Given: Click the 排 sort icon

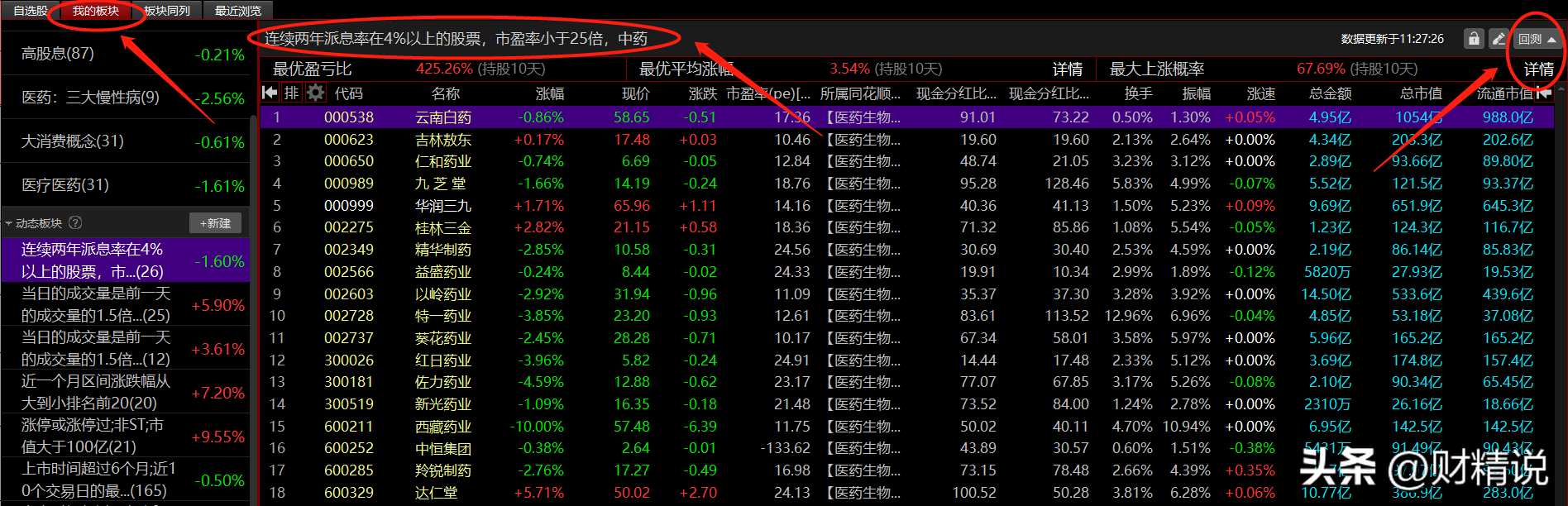Looking at the screenshot, I should (x=291, y=93).
